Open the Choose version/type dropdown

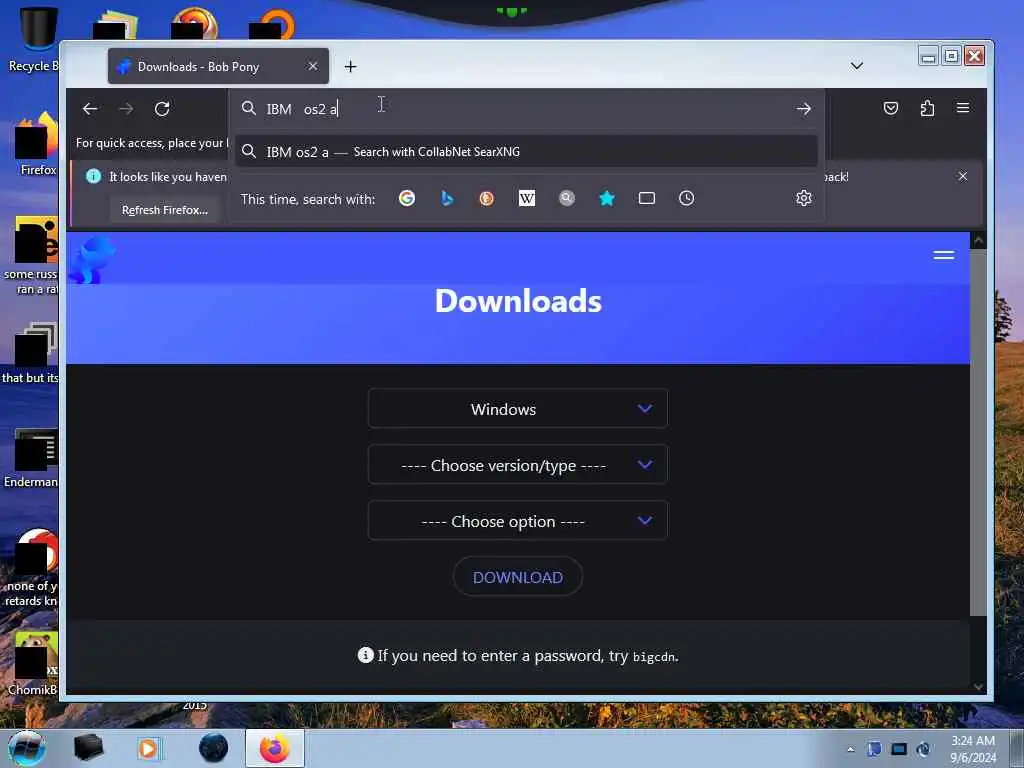click(x=518, y=465)
